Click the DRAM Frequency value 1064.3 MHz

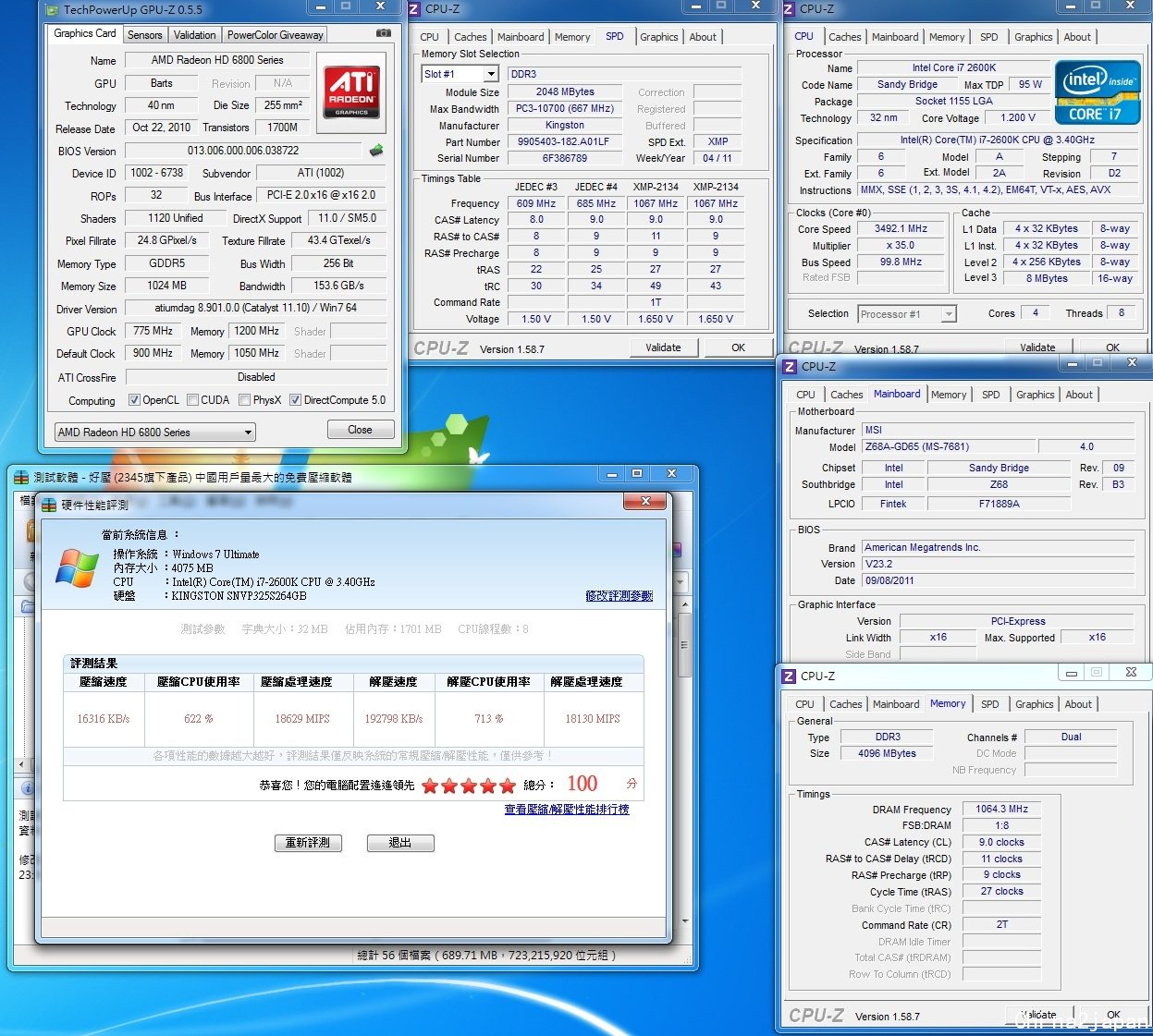pos(1001,809)
